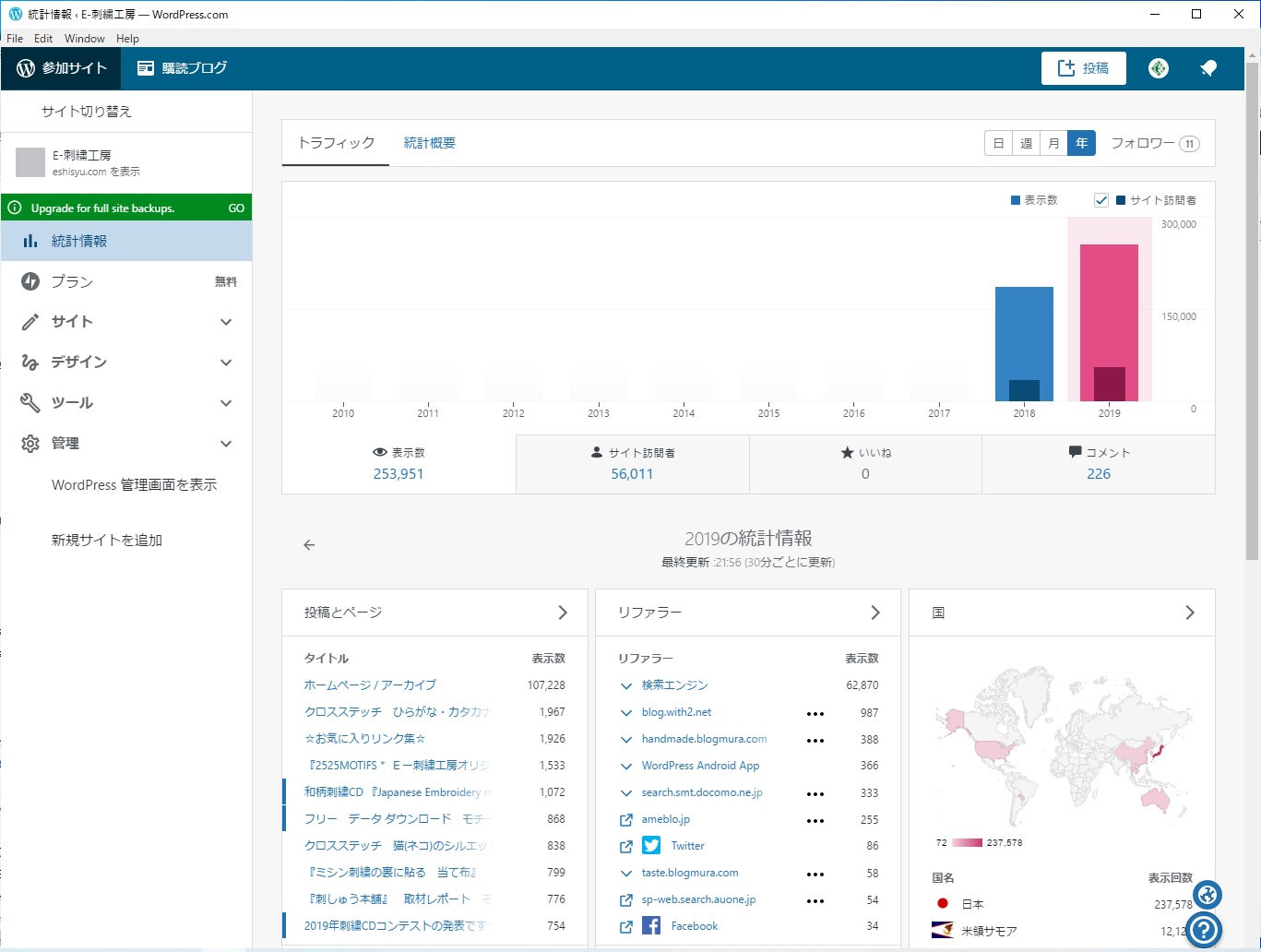The height and width of the screenshot is (952, 1261).
Task: Click the WordPress logo in 参加サイト
Action: click(x=26, y=68)
